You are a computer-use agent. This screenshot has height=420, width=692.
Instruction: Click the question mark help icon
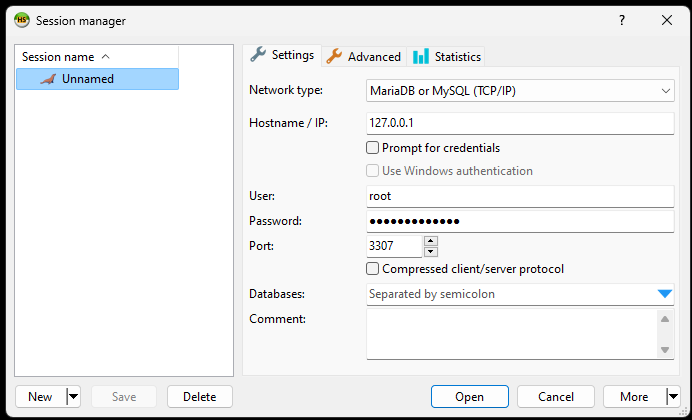(x=622, y=20)
